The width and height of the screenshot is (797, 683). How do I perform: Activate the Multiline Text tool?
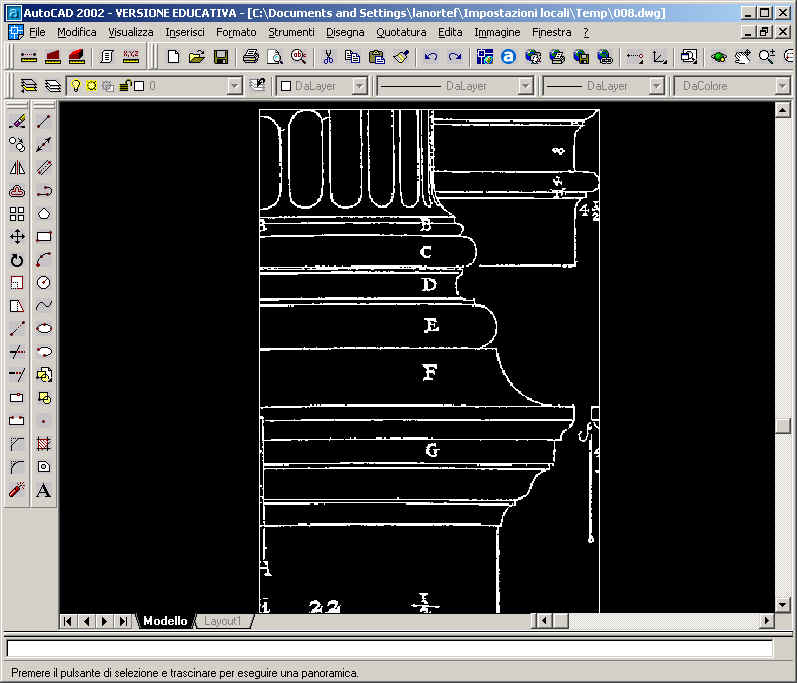tap(43, 490)
